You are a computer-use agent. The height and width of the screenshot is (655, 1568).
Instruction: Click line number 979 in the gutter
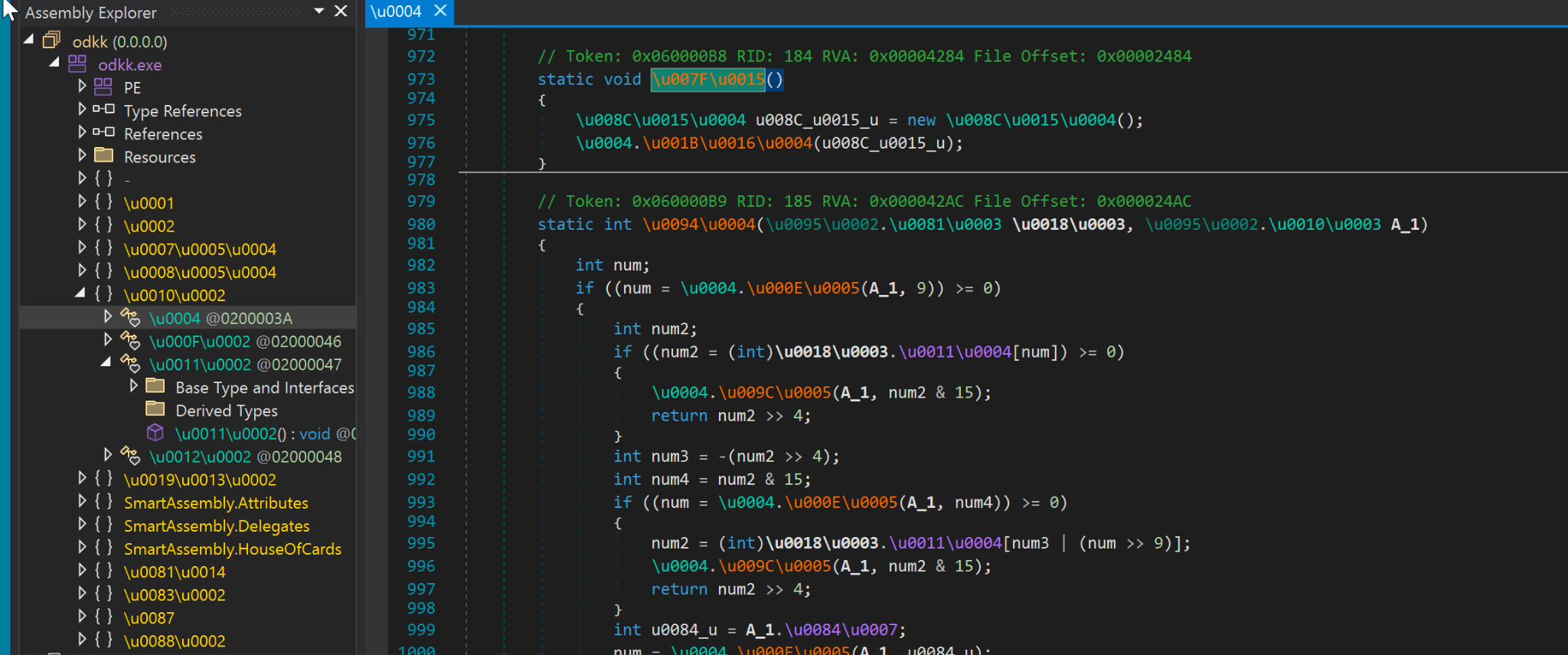[x=421, y=201]
